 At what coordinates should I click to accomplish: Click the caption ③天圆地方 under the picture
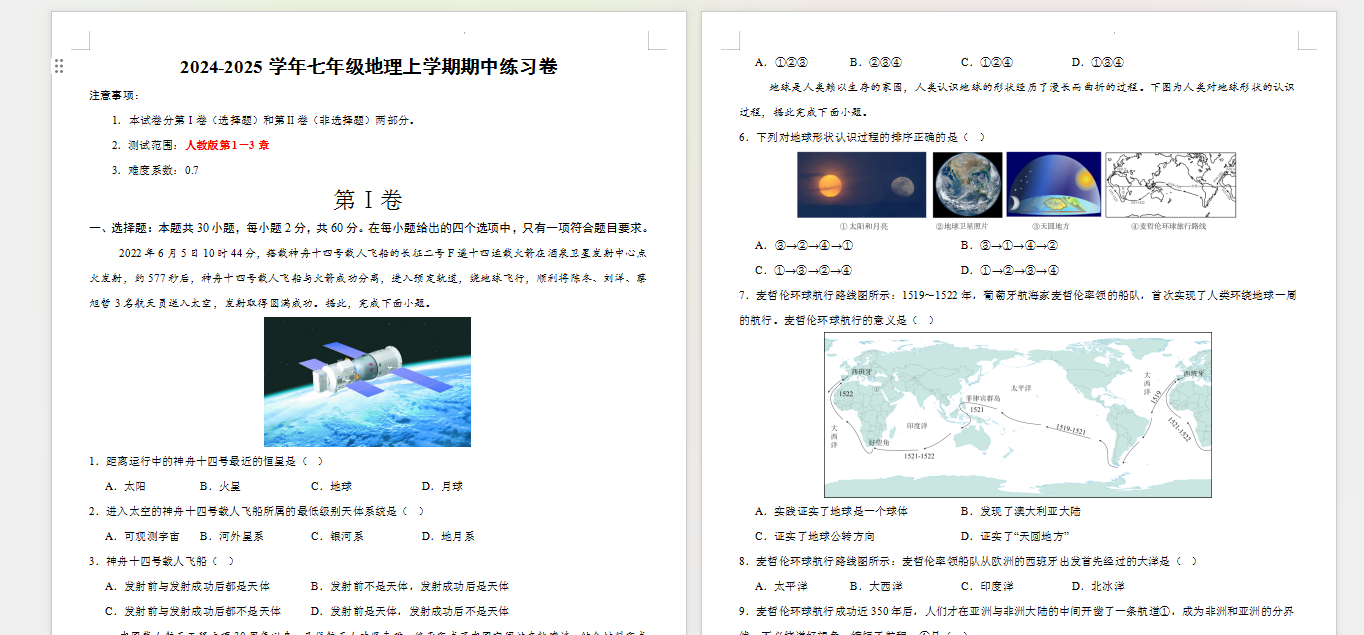pyautogui.click(x=1053, y=227)
